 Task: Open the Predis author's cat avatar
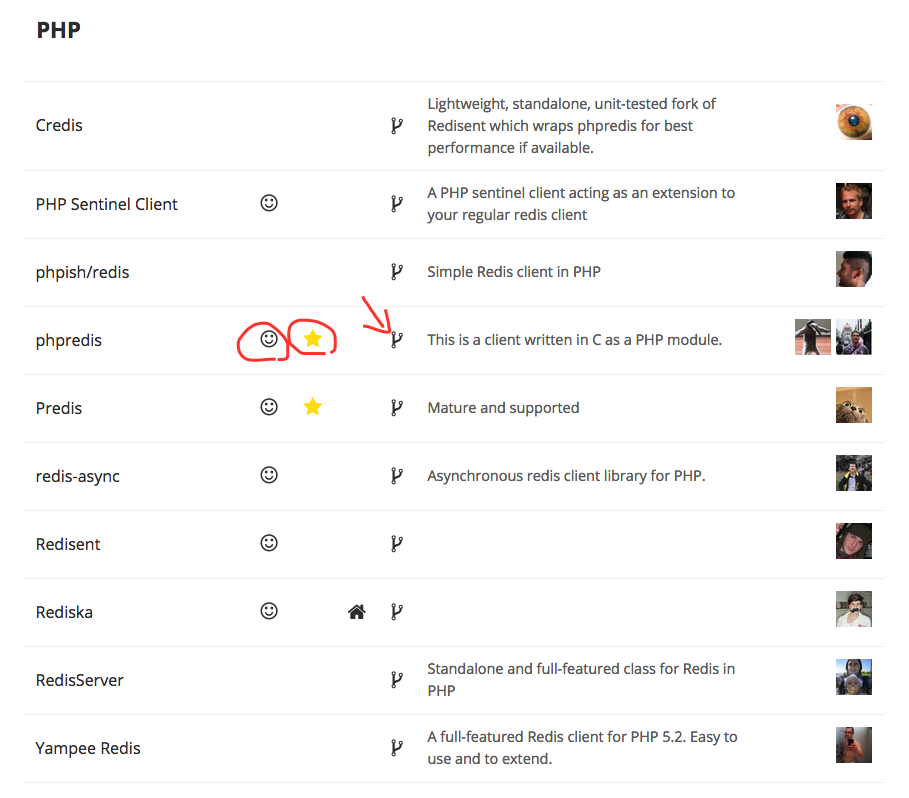pos(853,405)
